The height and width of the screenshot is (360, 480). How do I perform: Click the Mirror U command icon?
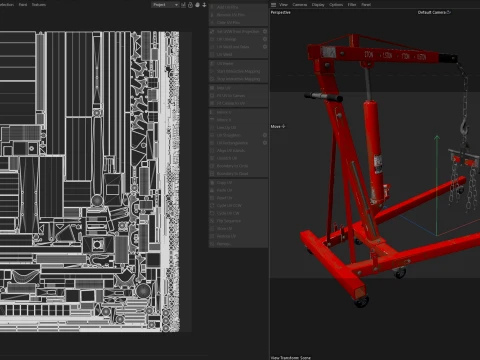[212, 112]
